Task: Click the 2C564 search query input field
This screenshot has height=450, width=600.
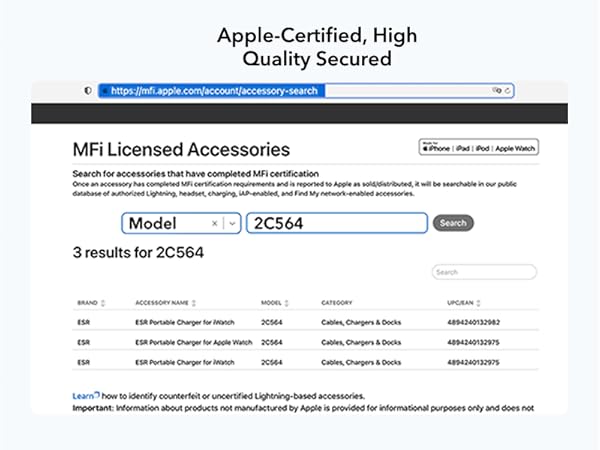Action: [337, 223]
